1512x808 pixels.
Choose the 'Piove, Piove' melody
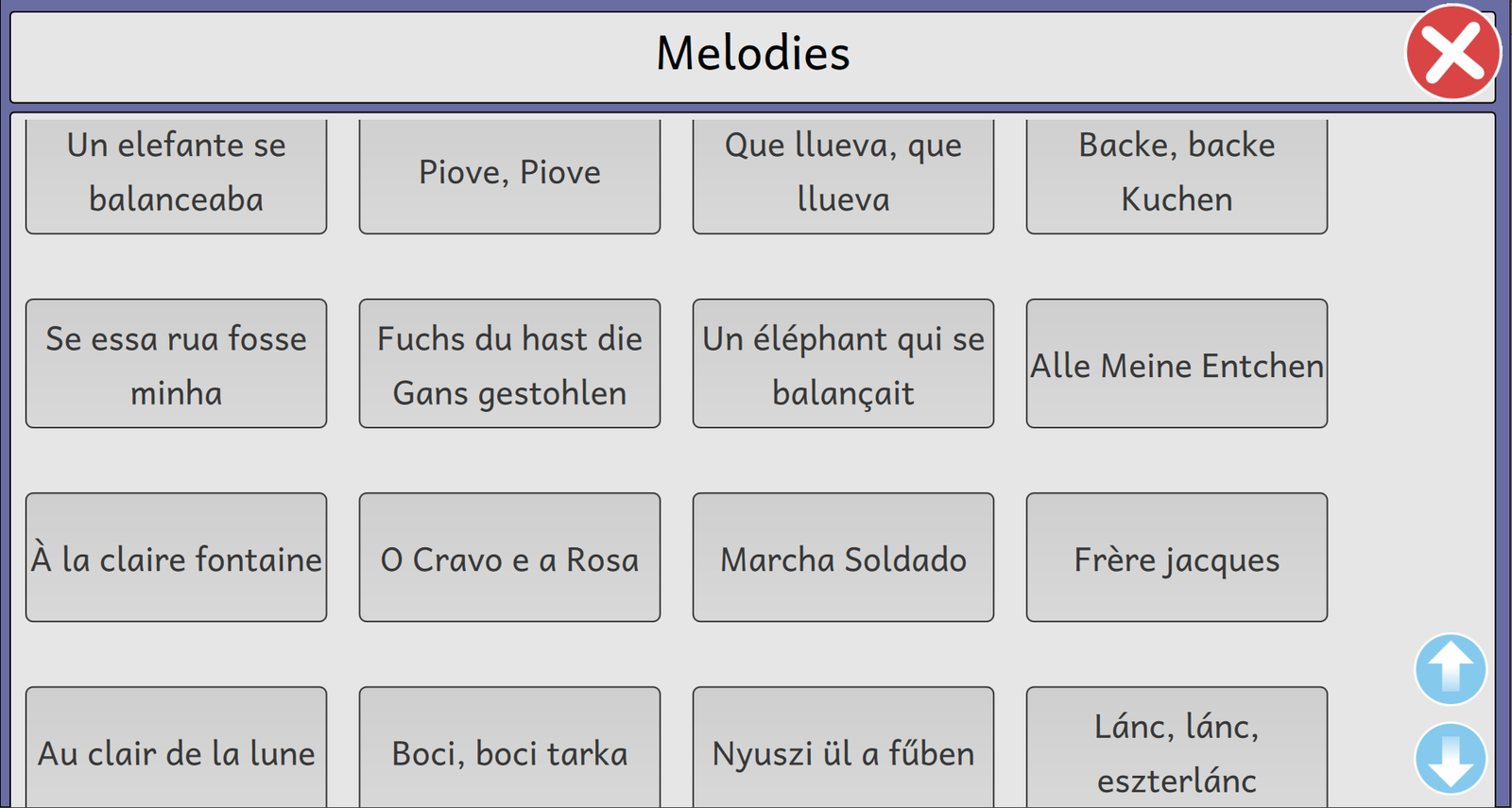pyautogui.click(x=509, y=173)
